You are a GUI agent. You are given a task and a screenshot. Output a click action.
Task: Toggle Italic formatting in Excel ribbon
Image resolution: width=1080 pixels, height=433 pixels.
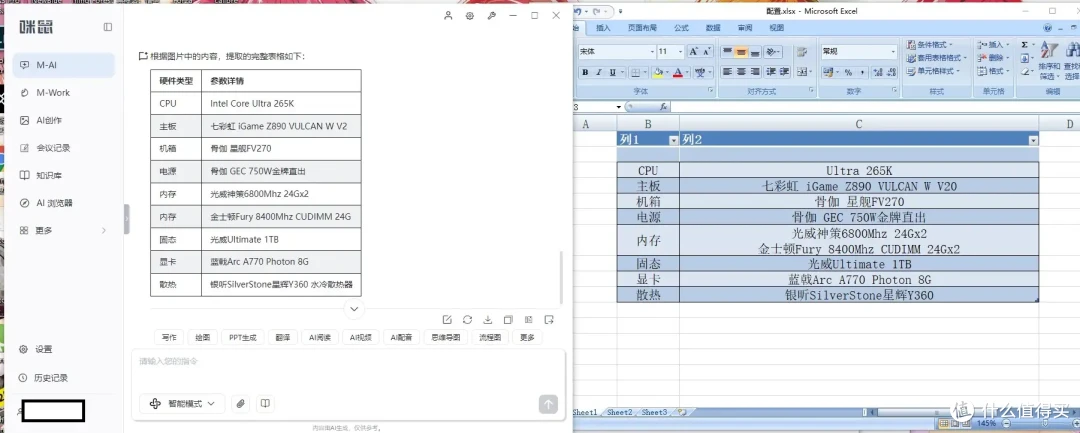(x=598, y=72)
